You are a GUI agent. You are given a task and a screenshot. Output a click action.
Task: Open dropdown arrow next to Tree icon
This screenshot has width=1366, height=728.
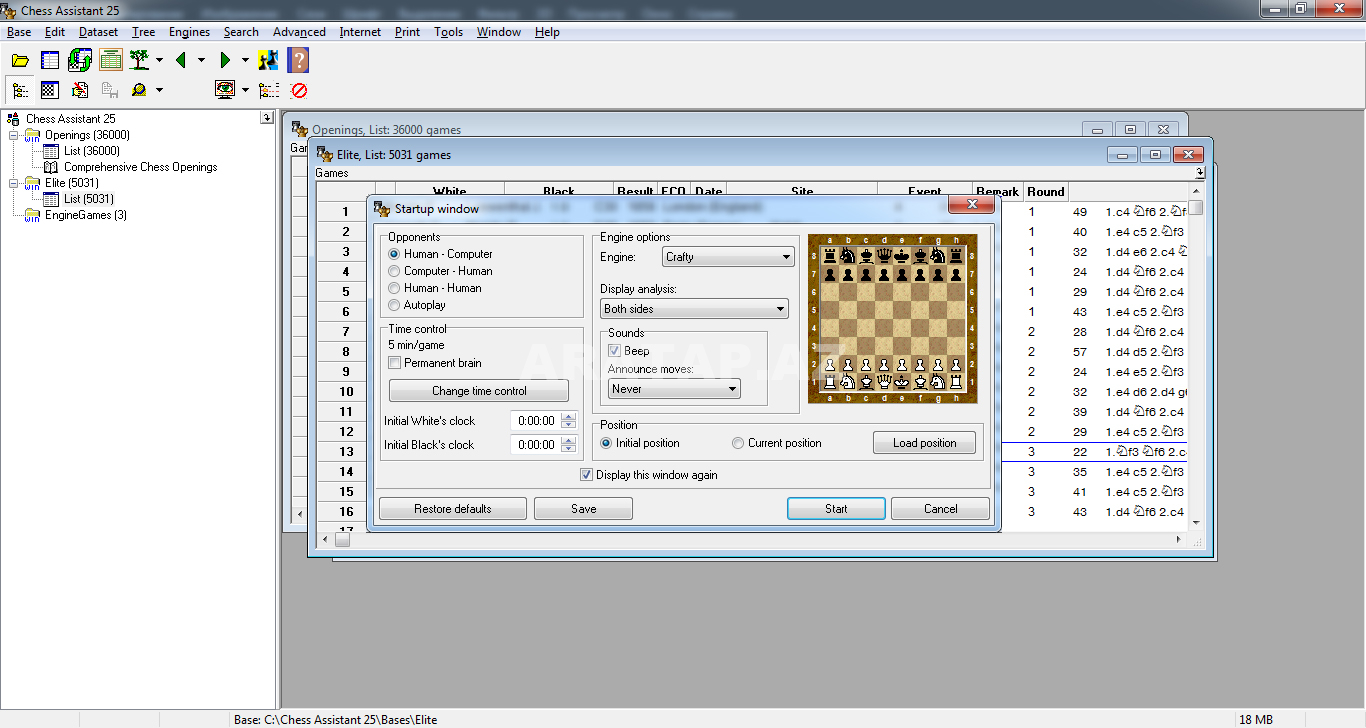(x=158, y=60)
